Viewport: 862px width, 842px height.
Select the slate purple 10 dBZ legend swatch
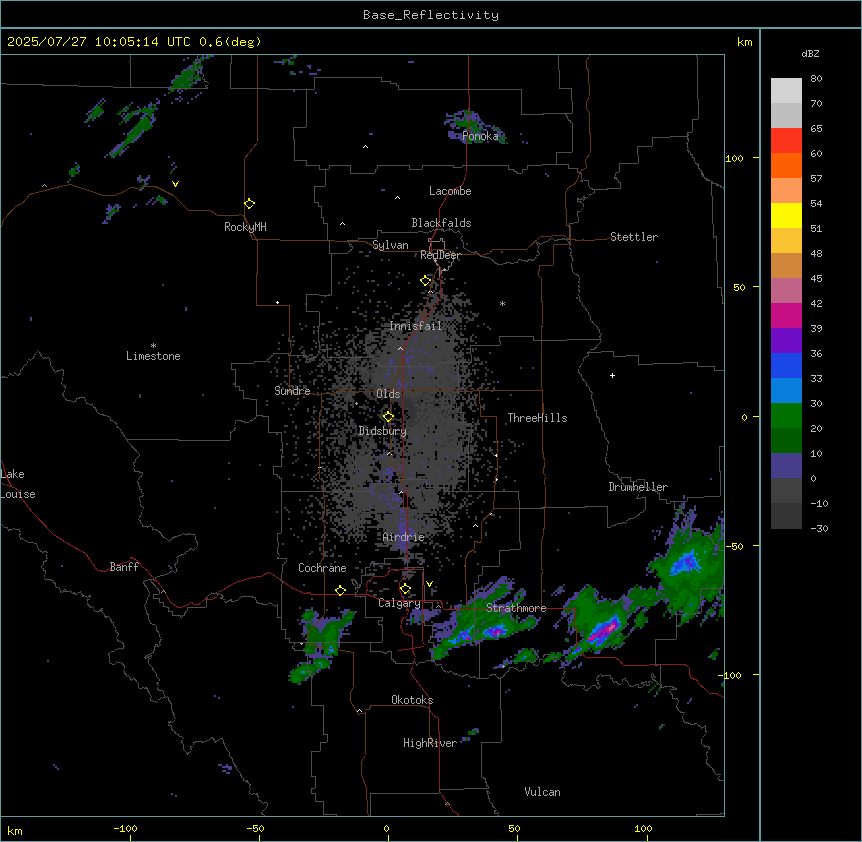(786, 466)
